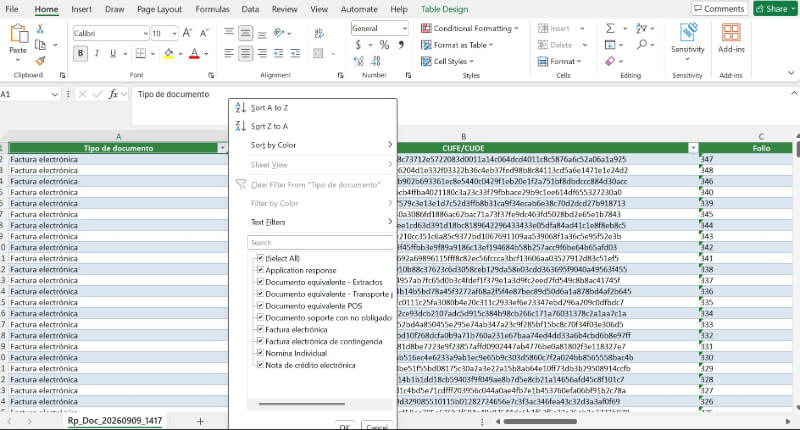Apply Percent Style format
The image size is (800, 430).
coord(384,45)
